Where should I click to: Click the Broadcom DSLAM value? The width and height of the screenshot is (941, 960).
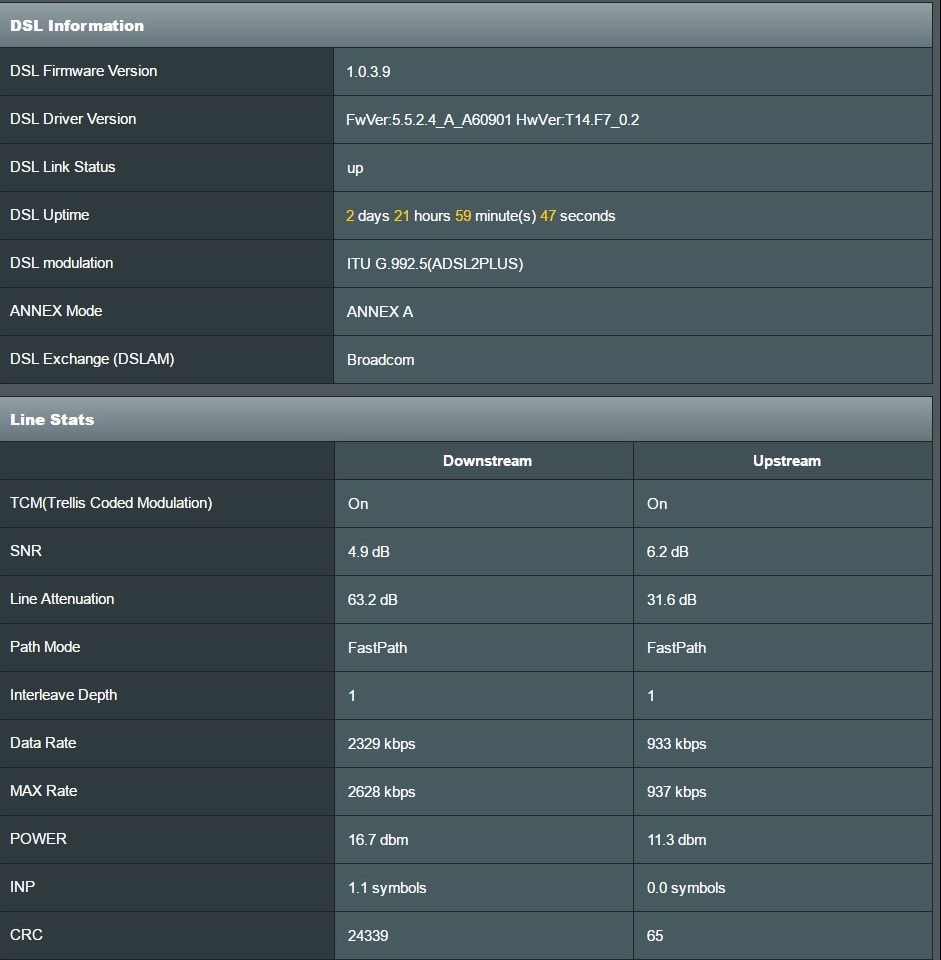(380, 360)
